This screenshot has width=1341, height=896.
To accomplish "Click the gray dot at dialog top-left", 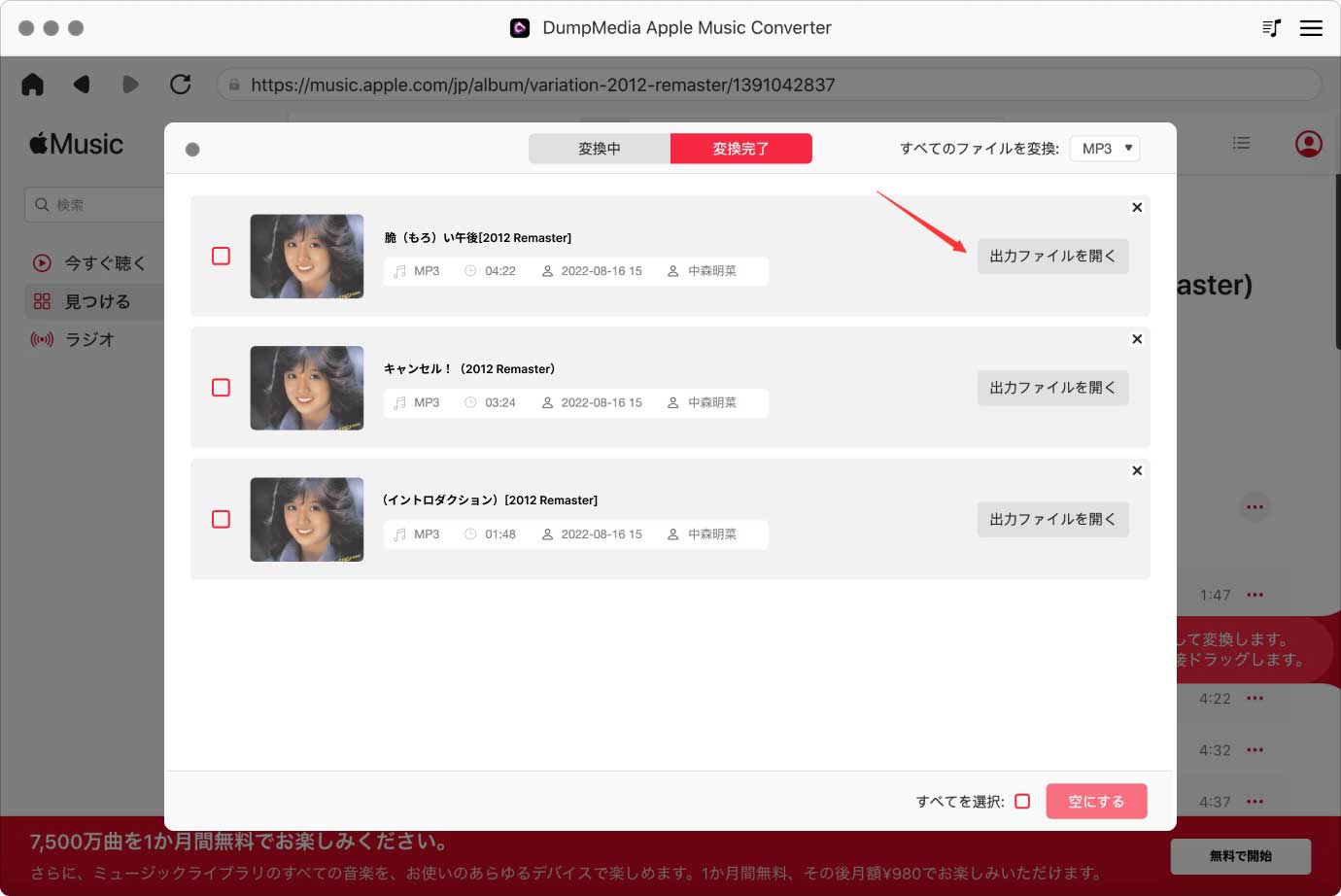I will coord(192,150).
